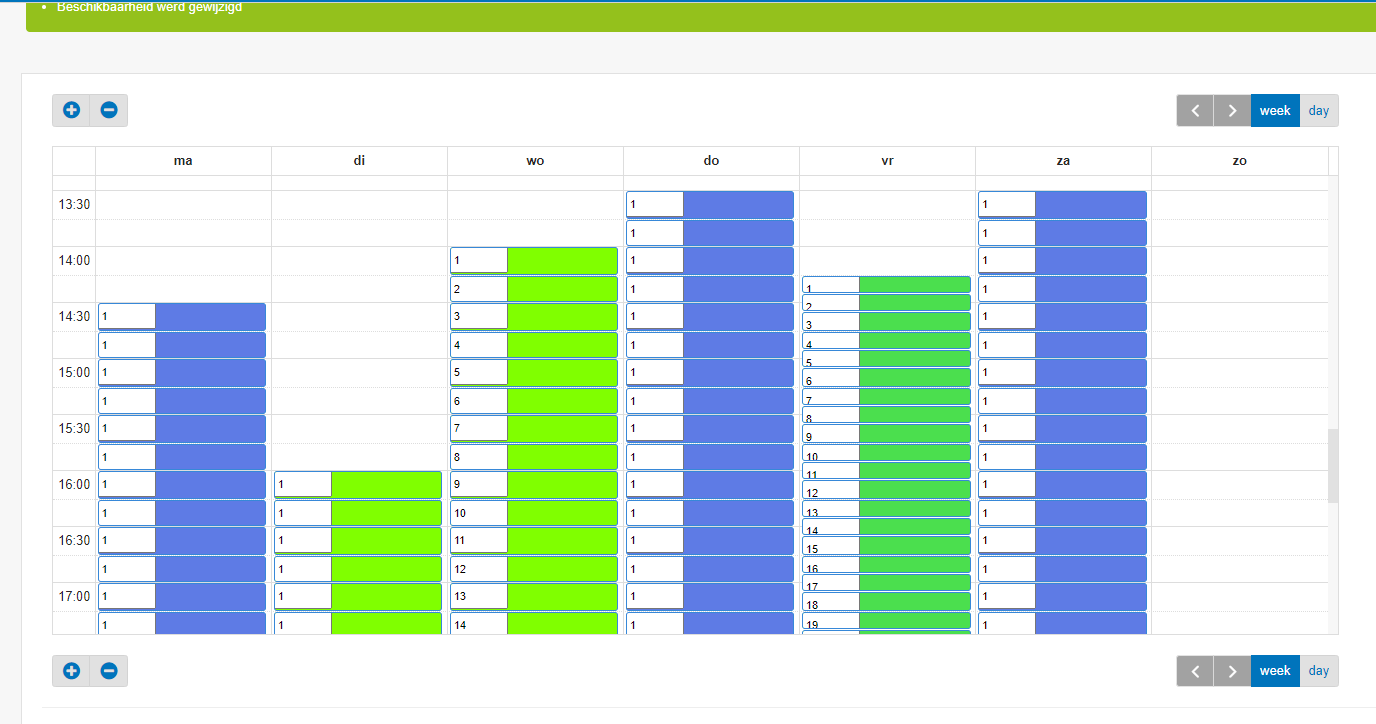Click the bottom plus icon below the calendar
1376x724 pixels.
pos(71,670)
